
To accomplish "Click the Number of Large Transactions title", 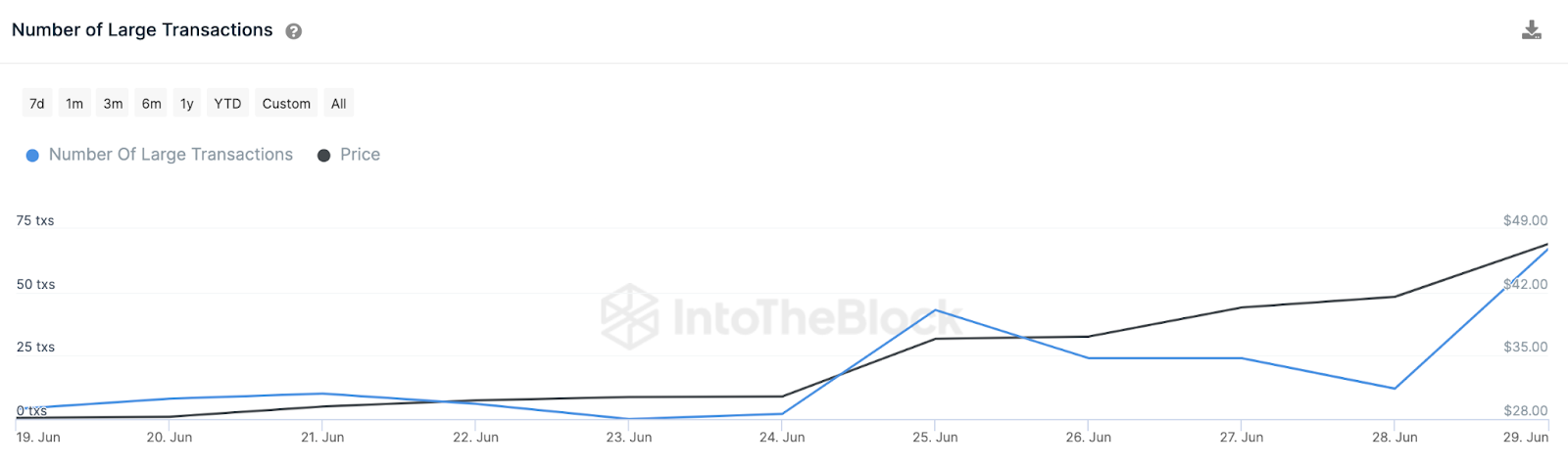I will tap(142, 30).
